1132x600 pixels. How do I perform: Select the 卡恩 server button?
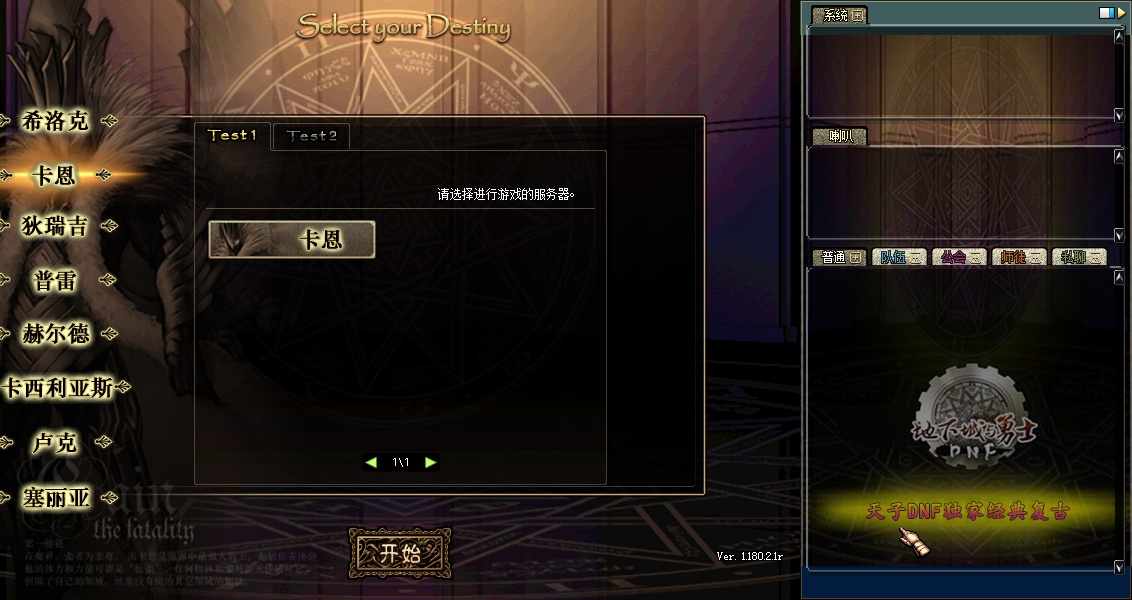[x=292, y=240]
